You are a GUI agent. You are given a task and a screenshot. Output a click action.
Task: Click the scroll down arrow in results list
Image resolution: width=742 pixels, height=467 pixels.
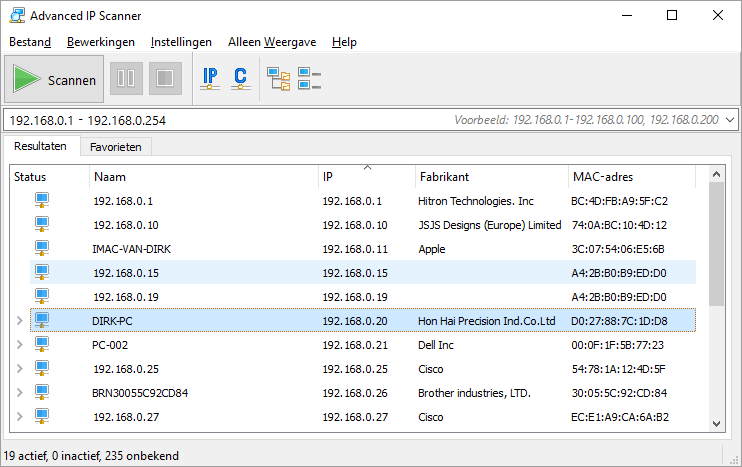coord(716,423)
